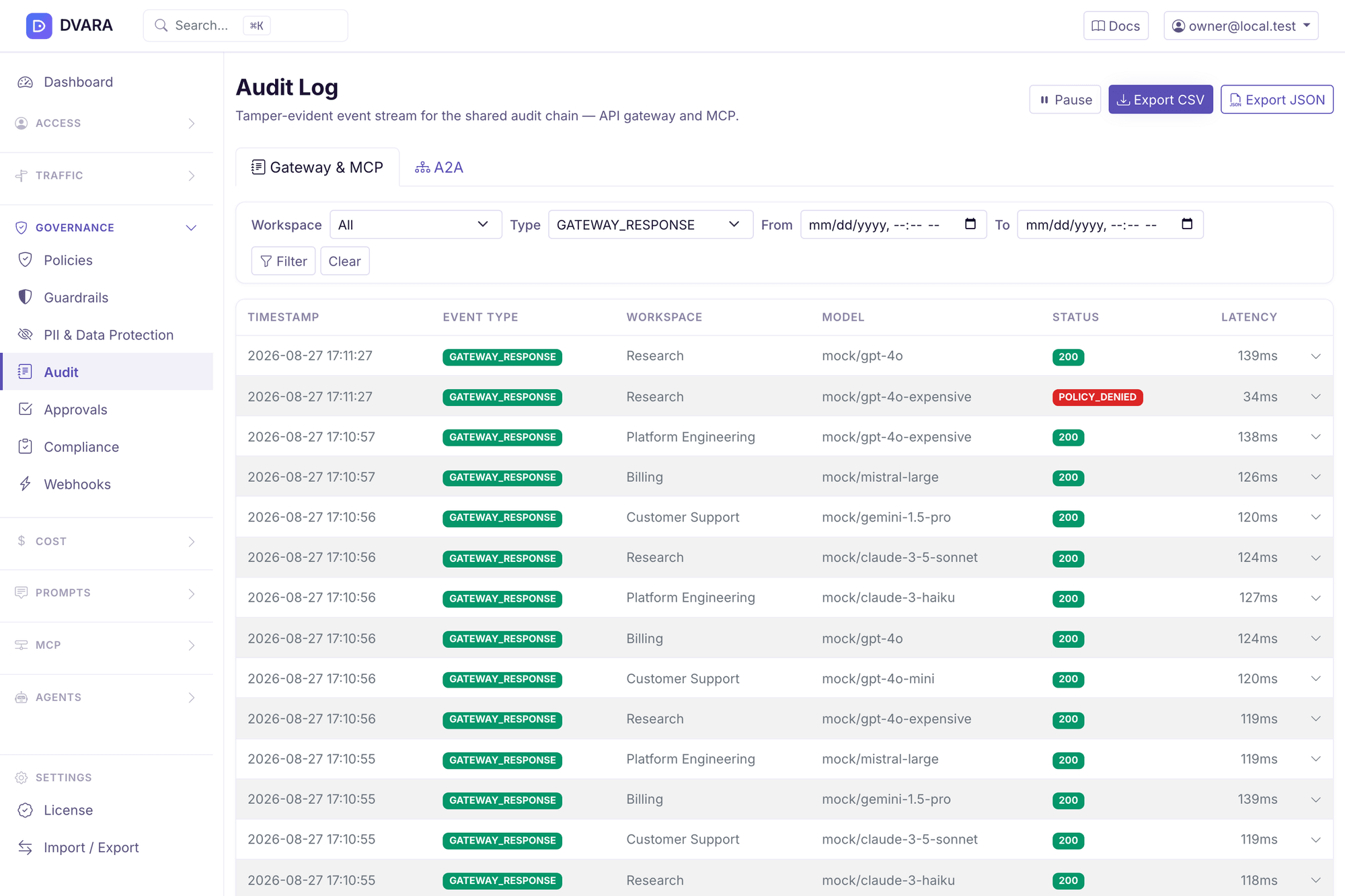This screenshot has height=896, width=1345.
Task: Open the Docs link
Action: pos(1116,26)
